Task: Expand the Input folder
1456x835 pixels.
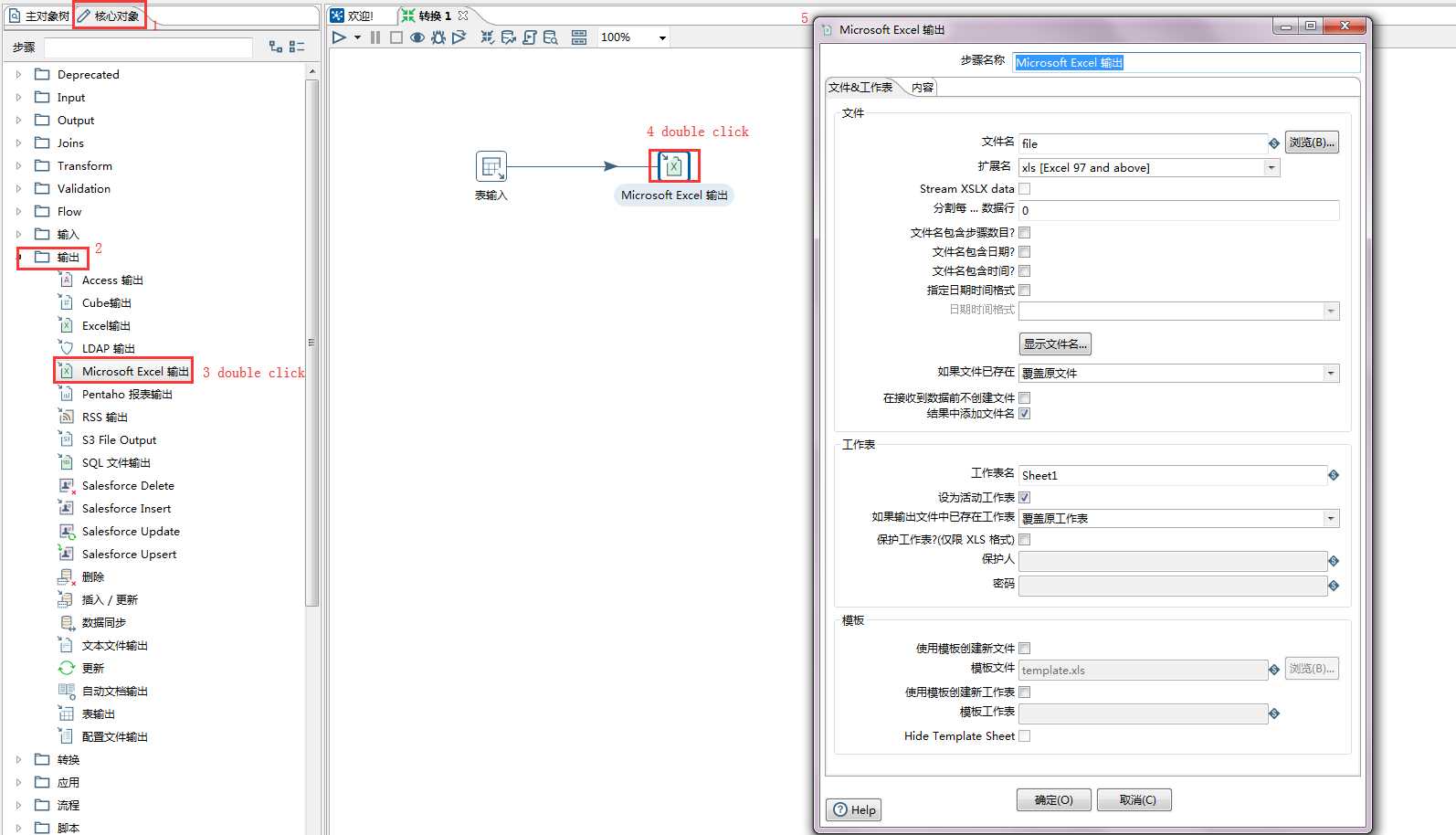Action: [18, 98]
